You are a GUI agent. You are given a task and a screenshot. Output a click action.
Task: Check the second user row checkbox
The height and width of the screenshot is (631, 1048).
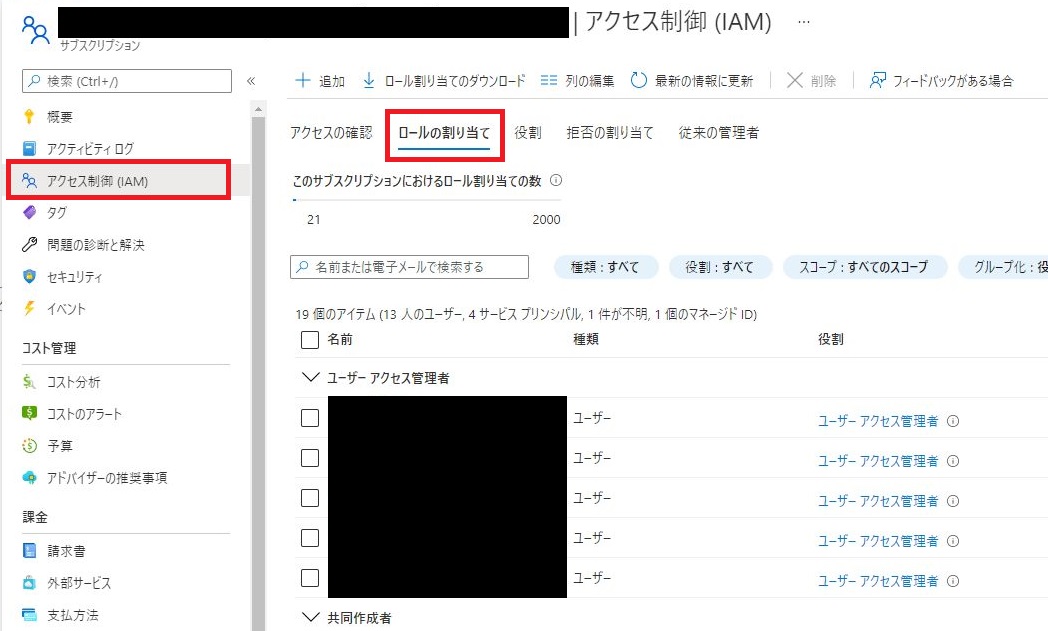pyautogui.click(x=309, y=458)
